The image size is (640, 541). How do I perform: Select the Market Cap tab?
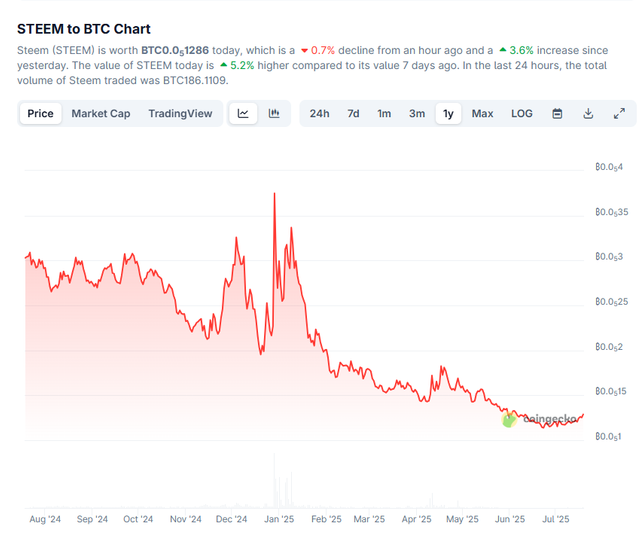(x=101, y=114)
